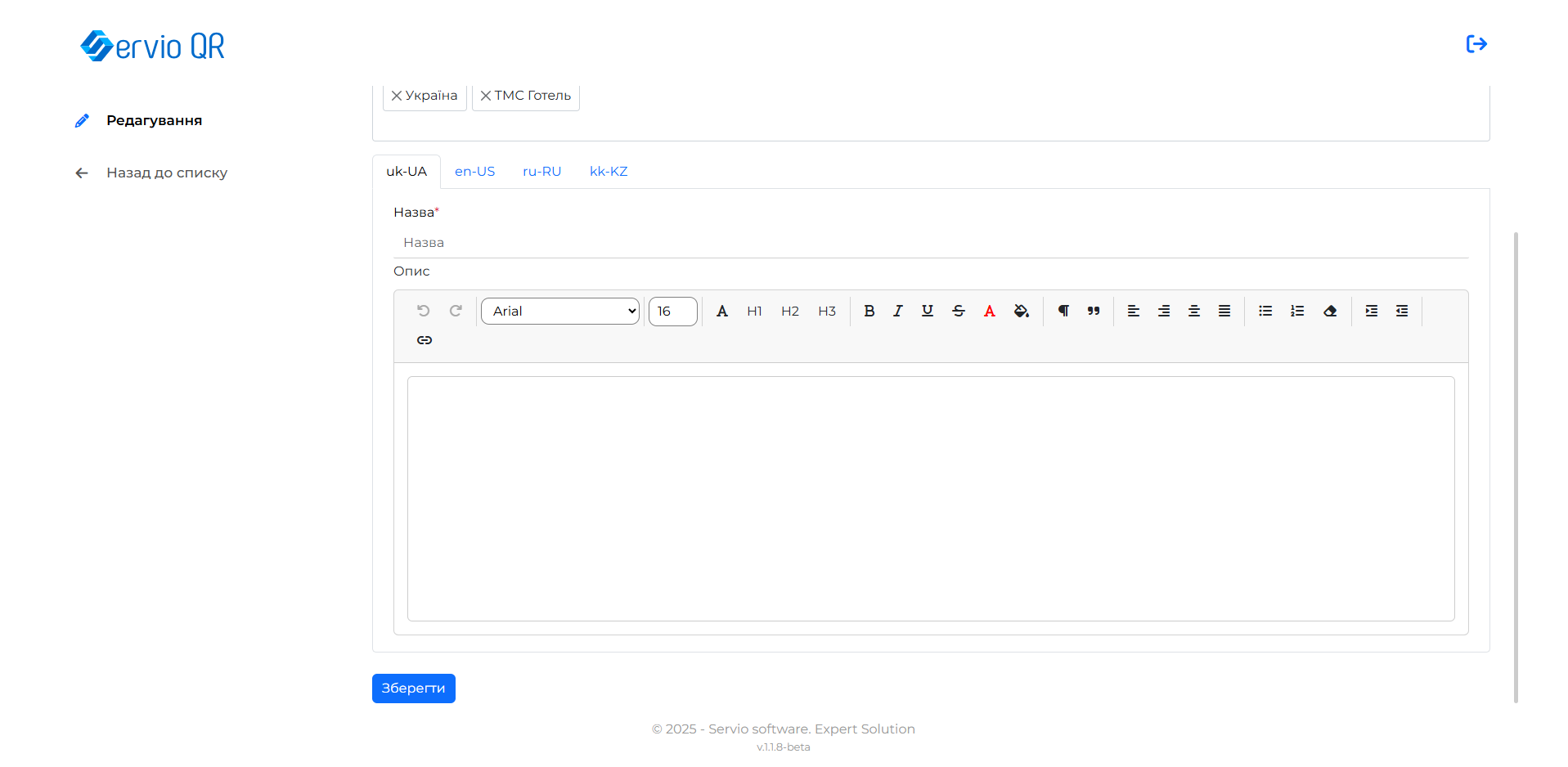
Task: Toggle underline formatting
Action: [x=928, y=311]
